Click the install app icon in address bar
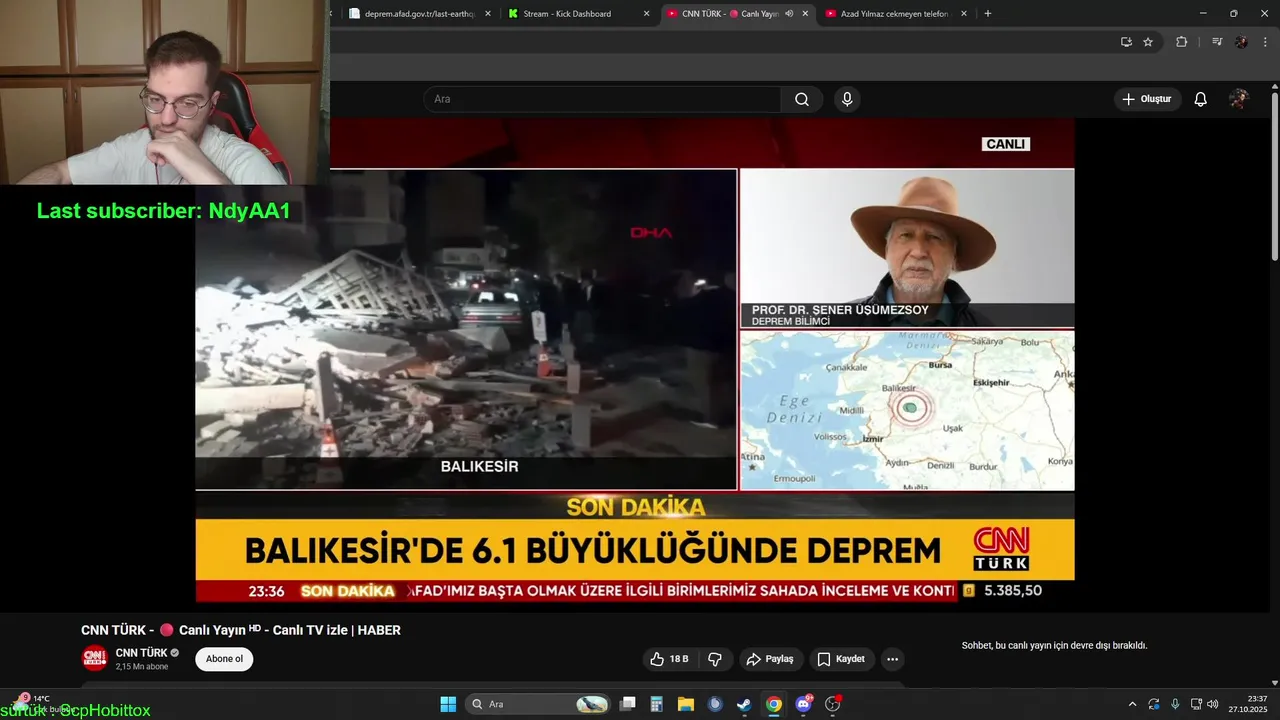 click(1126, 42)
